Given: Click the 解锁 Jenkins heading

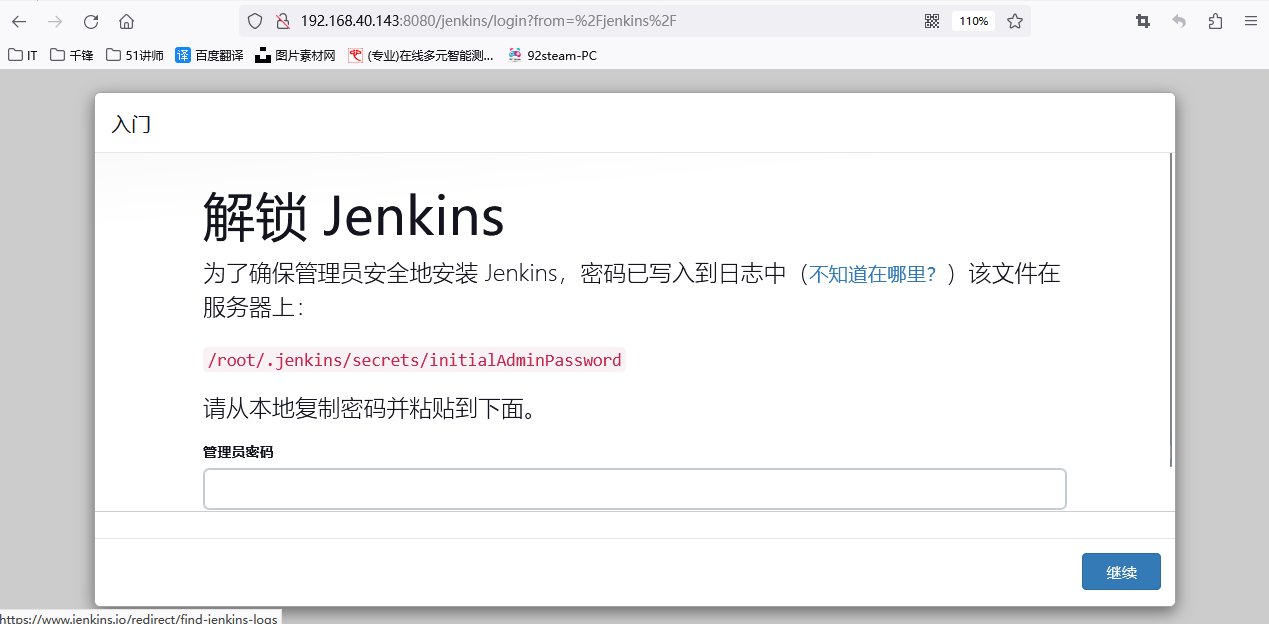Looking at the screenshot, I should tap(353, 216).
